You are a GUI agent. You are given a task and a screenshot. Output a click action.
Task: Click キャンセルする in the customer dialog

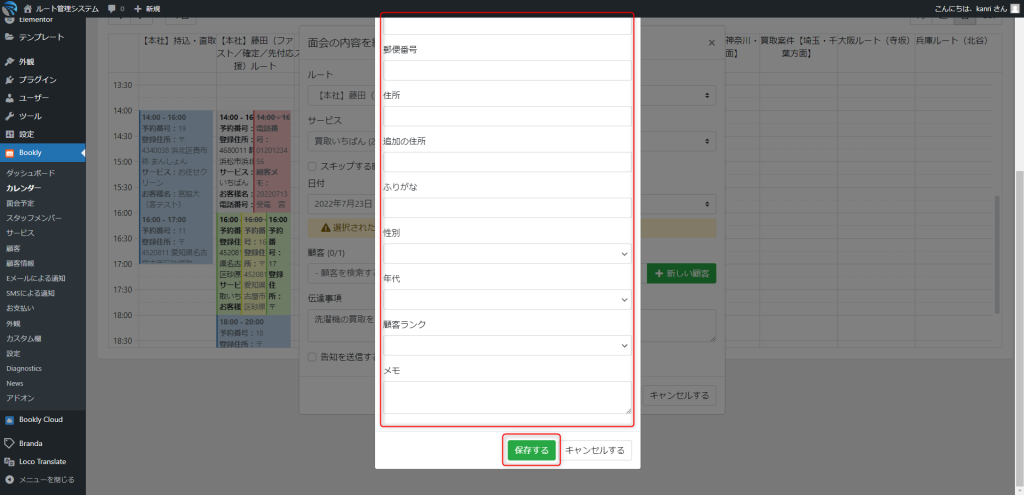click(596, 451)
